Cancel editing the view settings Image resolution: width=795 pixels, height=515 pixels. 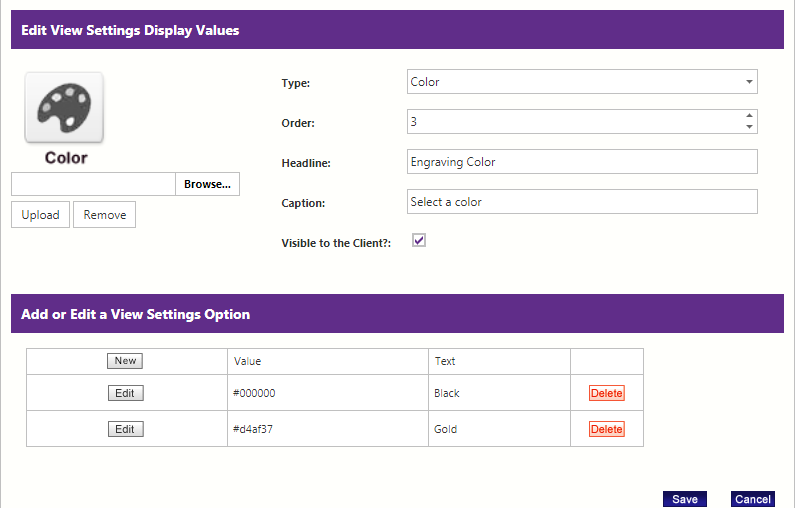[x=752, y=499]
